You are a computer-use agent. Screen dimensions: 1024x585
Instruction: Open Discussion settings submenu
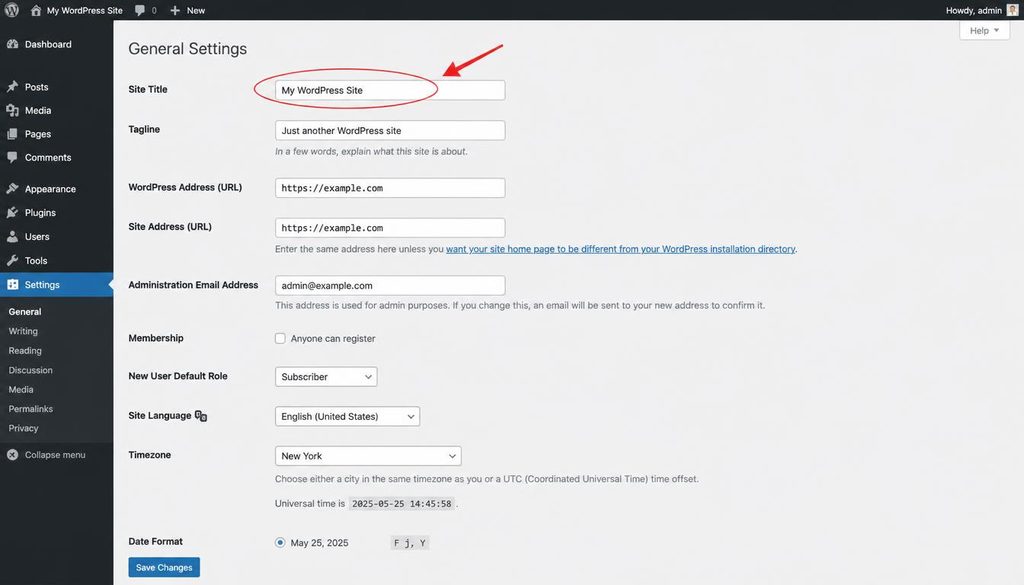pyautogui.click(x=31, y=370)
